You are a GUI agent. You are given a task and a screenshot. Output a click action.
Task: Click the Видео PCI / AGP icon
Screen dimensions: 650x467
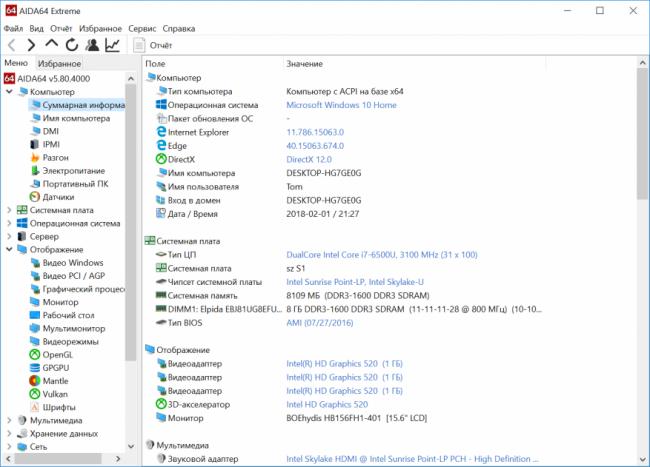pos(35,276)
